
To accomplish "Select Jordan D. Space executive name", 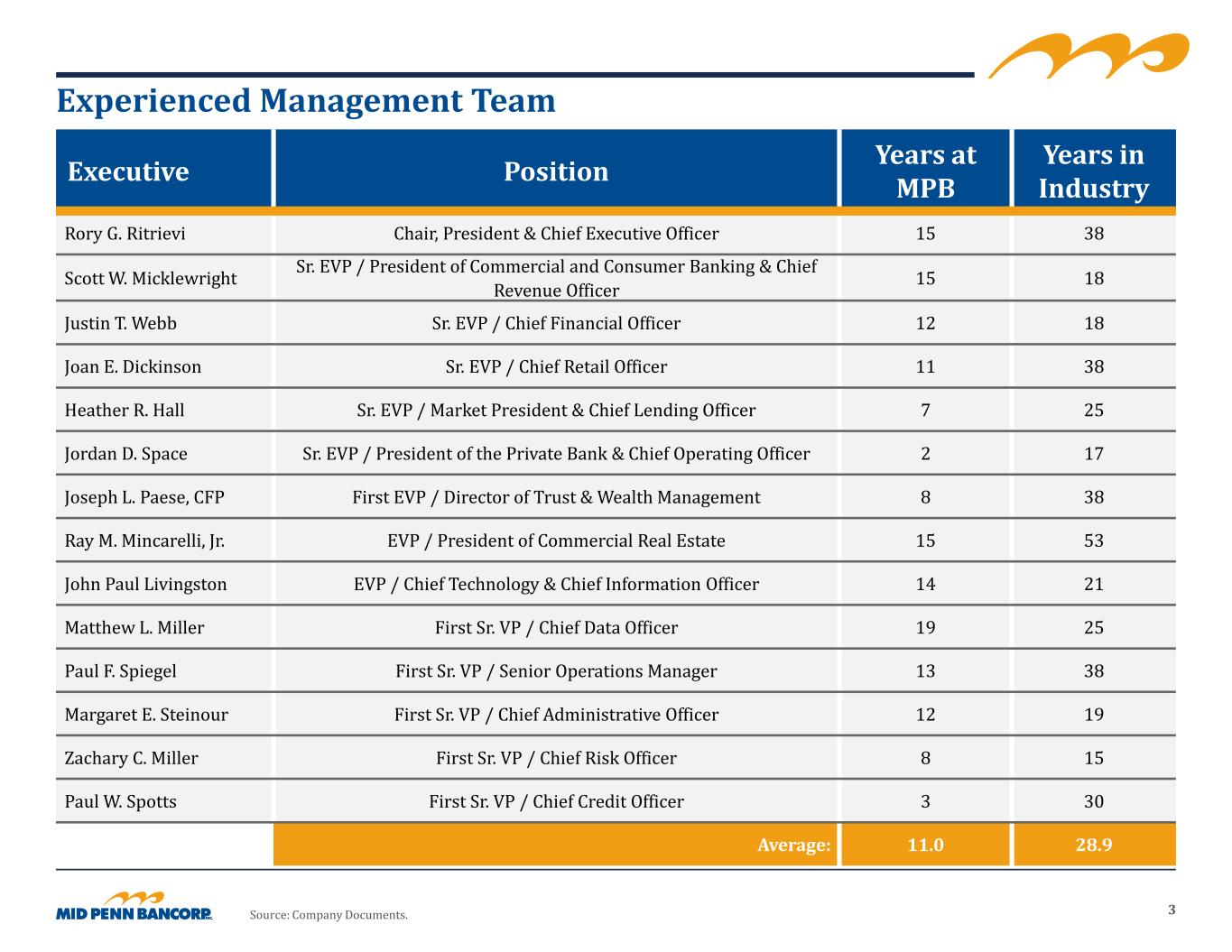I will pos(125,454).
